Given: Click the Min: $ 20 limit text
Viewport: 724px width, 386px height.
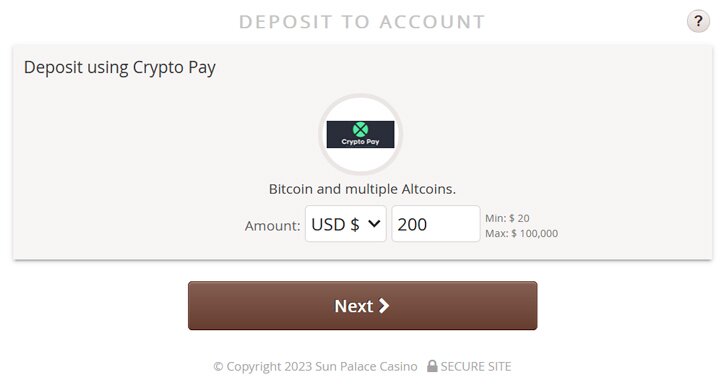Looking at the screenshot, I should click(507, 218).
